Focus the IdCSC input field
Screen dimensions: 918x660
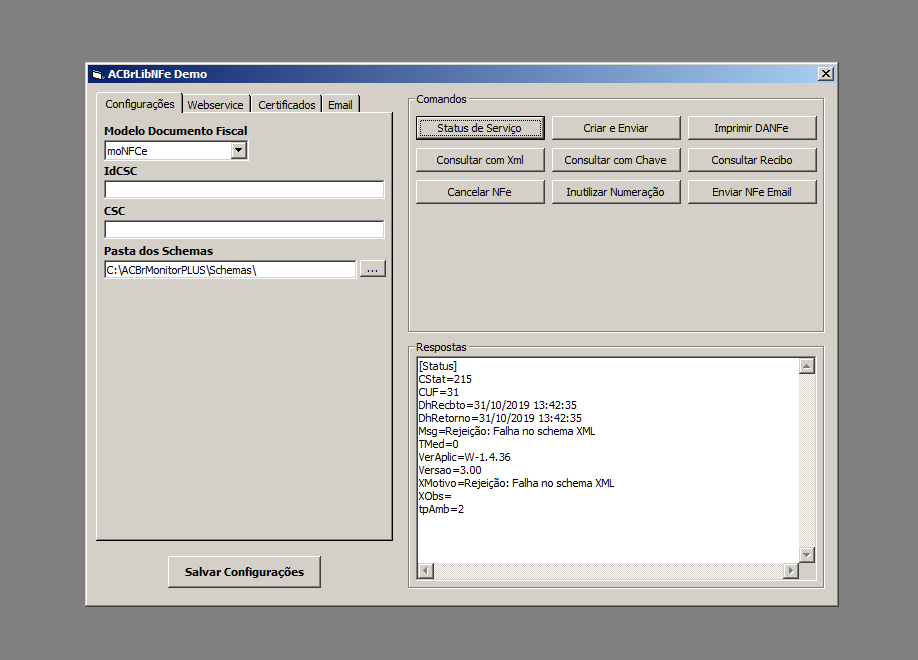(244, 190)
